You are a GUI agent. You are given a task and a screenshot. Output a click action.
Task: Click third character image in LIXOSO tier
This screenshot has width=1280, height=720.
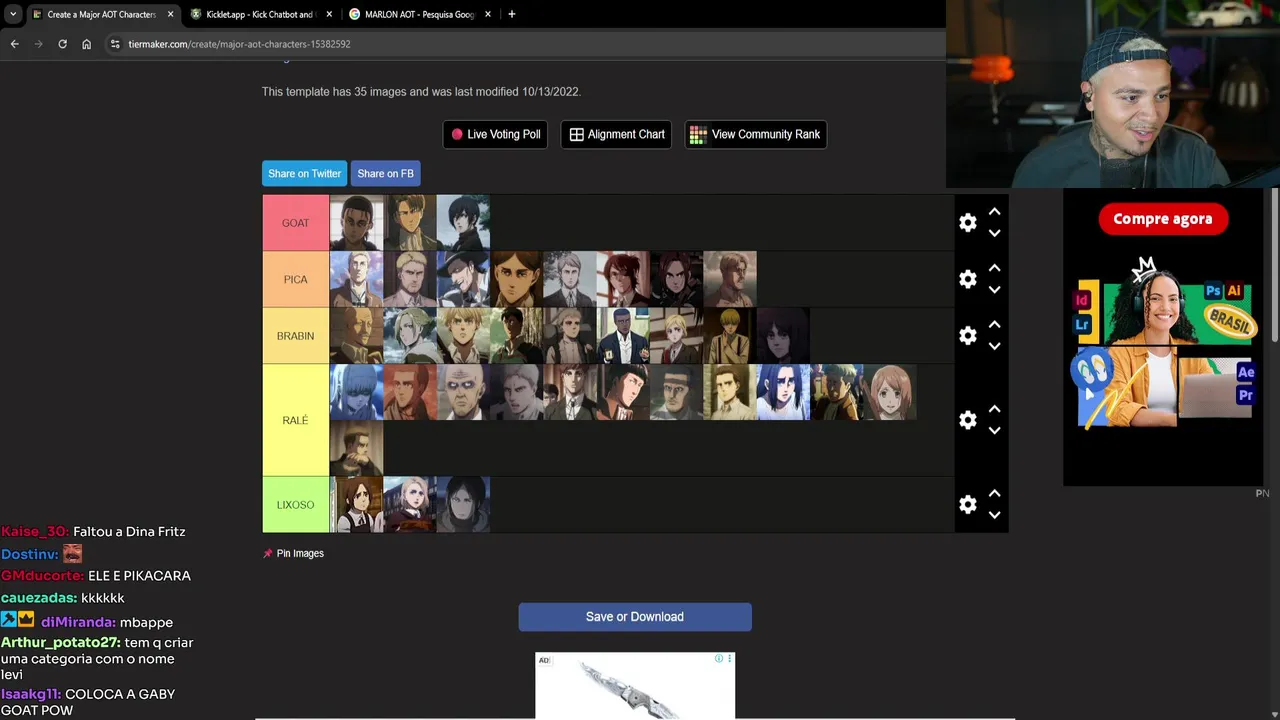(463, 504)
